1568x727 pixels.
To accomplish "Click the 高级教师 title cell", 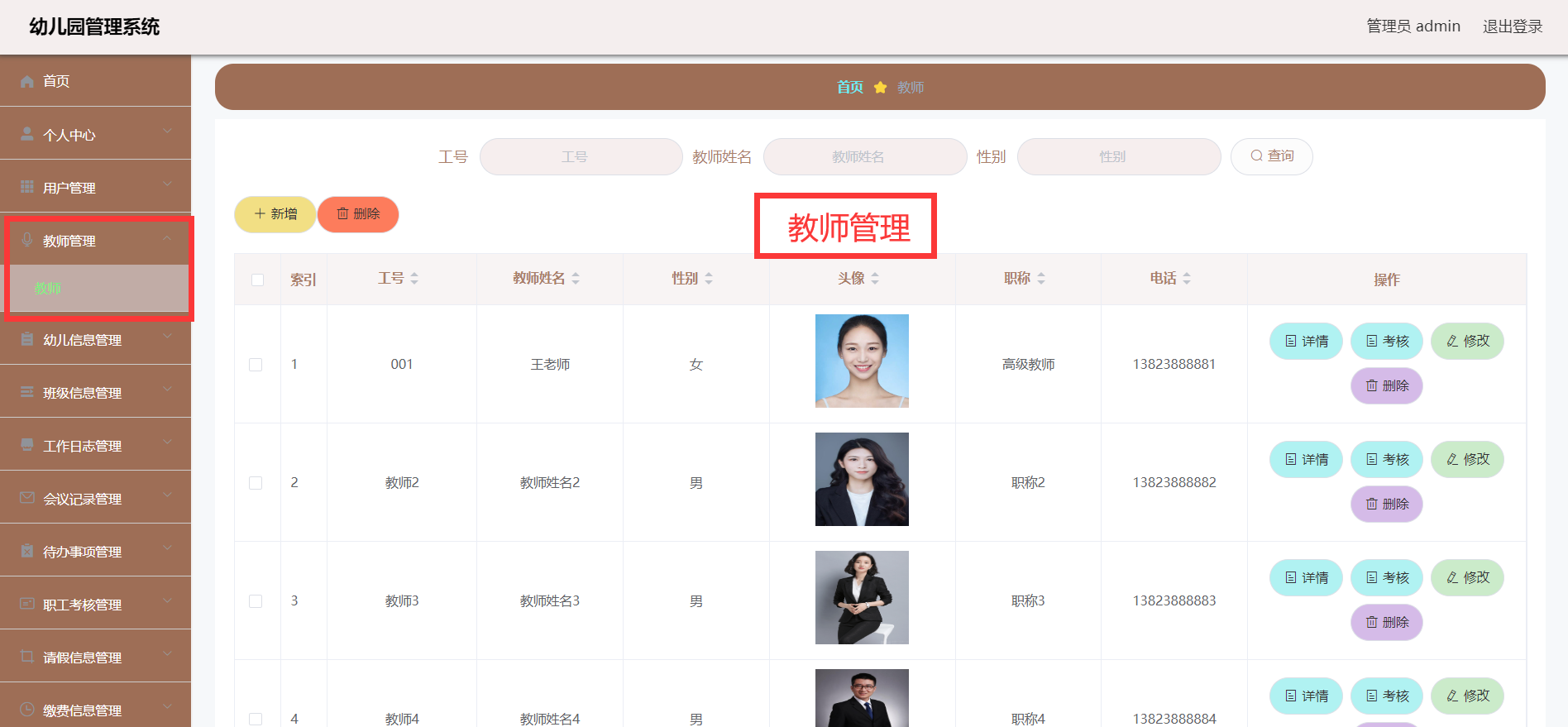I will 1029,365.
